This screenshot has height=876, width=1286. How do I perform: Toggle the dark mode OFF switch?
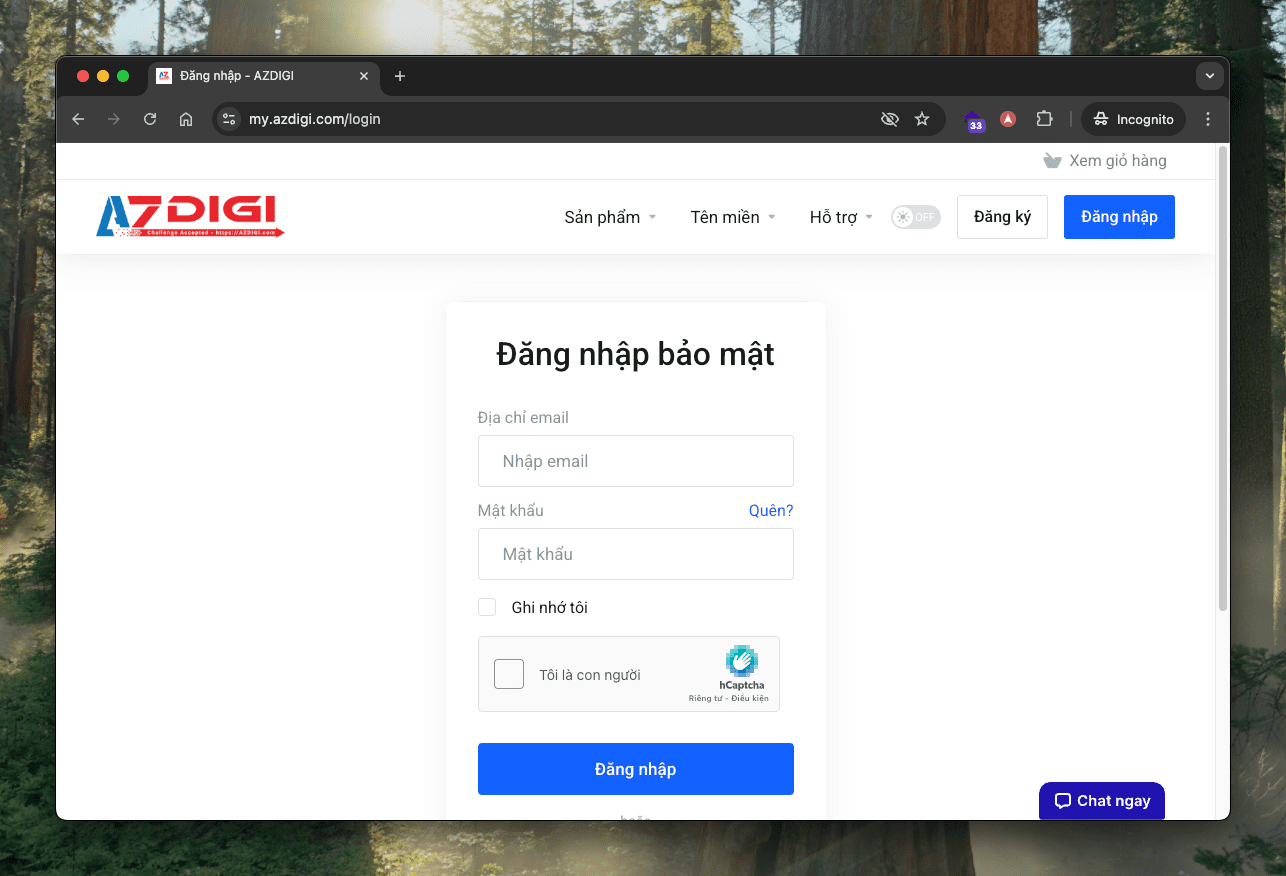(915, 216)
